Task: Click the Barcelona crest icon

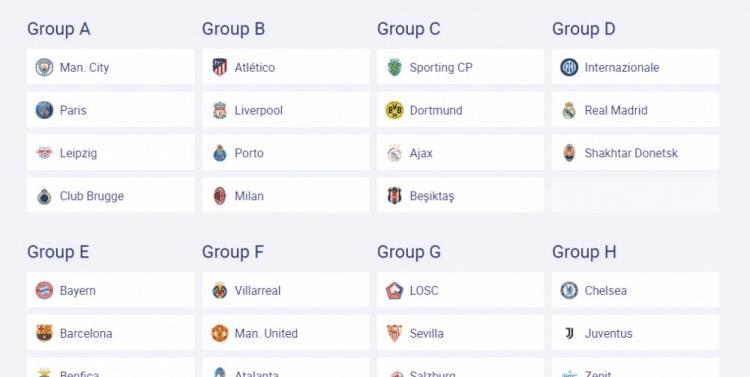Action: point(44,333)
